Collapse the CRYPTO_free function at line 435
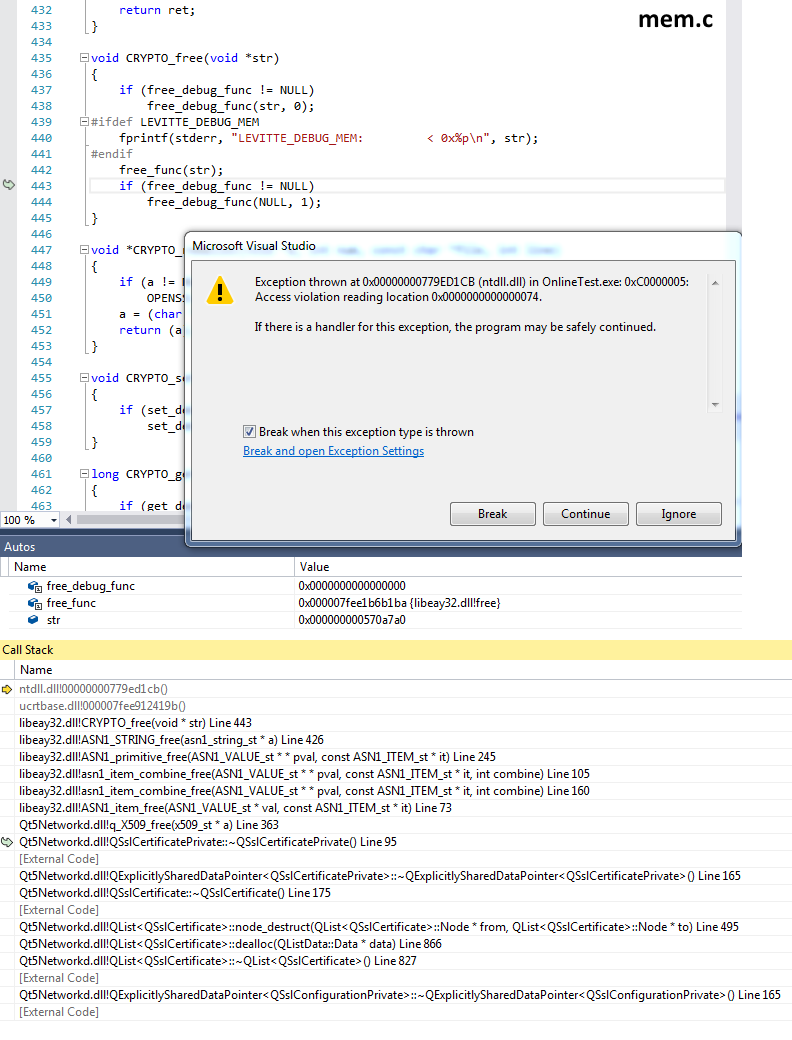 point(84,58)
